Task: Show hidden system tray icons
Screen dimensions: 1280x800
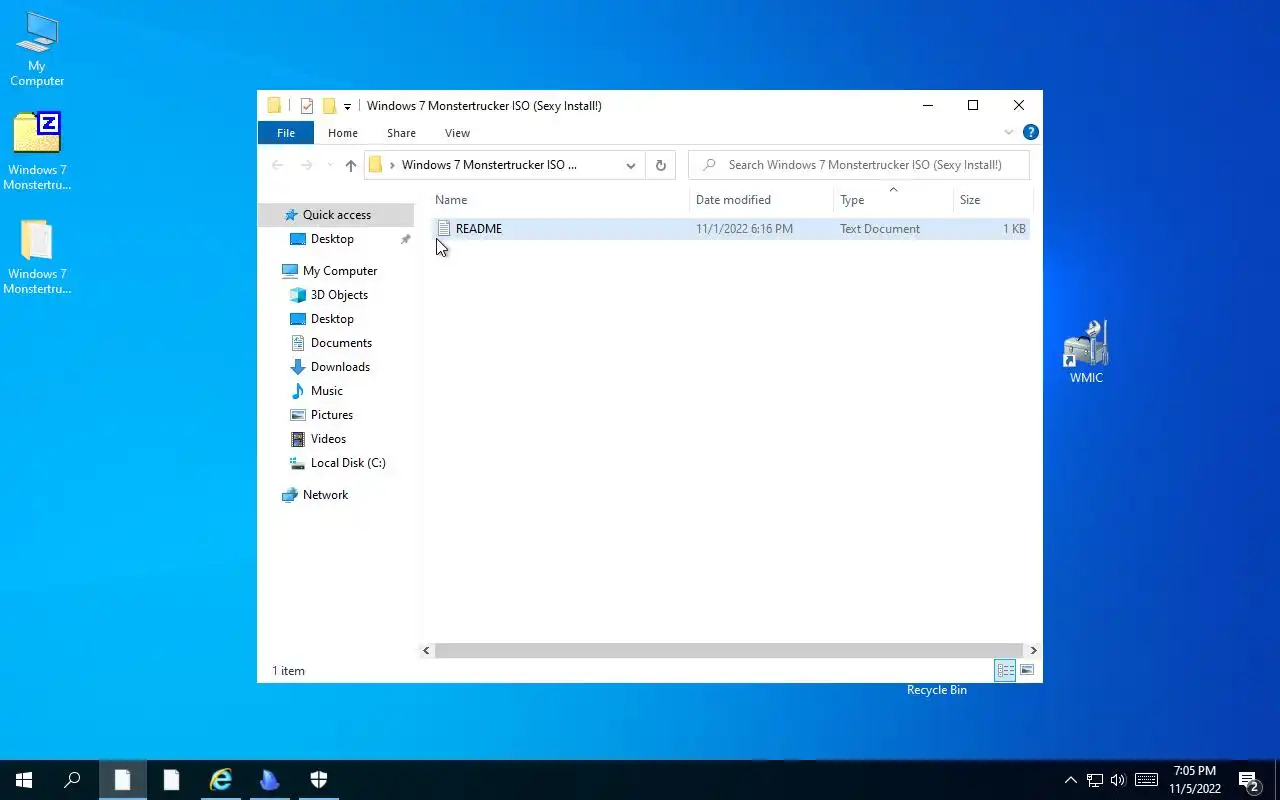Action: click(1071, 780)
